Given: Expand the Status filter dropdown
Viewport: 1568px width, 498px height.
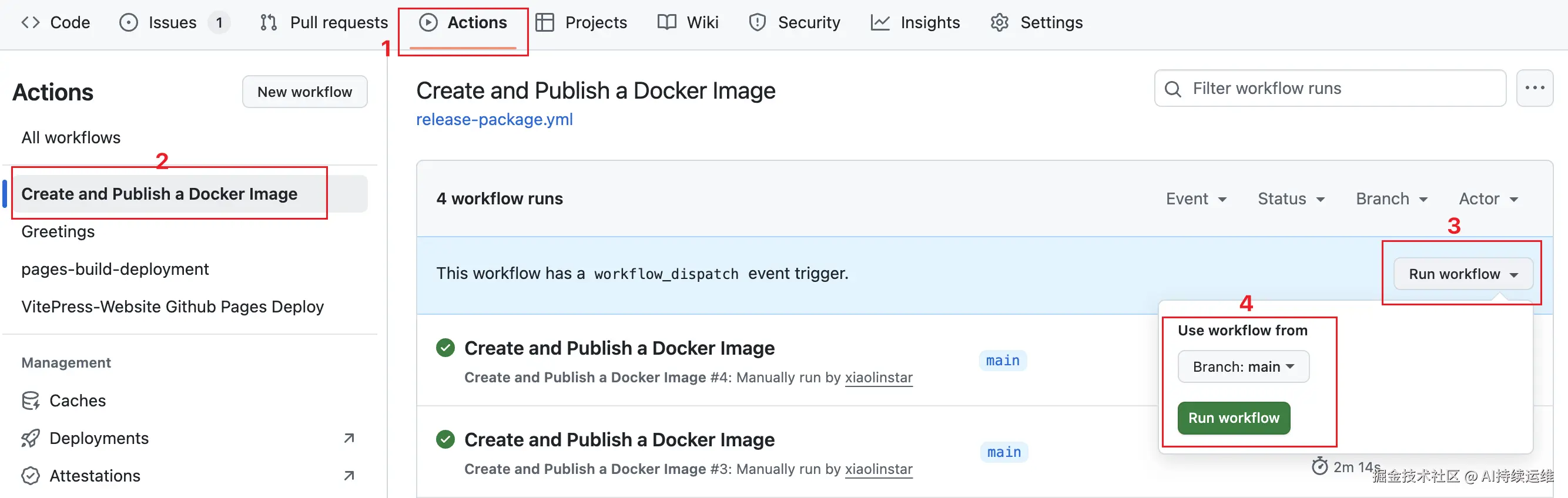Looking at the screenshot, I should [x=1291, y=199].
